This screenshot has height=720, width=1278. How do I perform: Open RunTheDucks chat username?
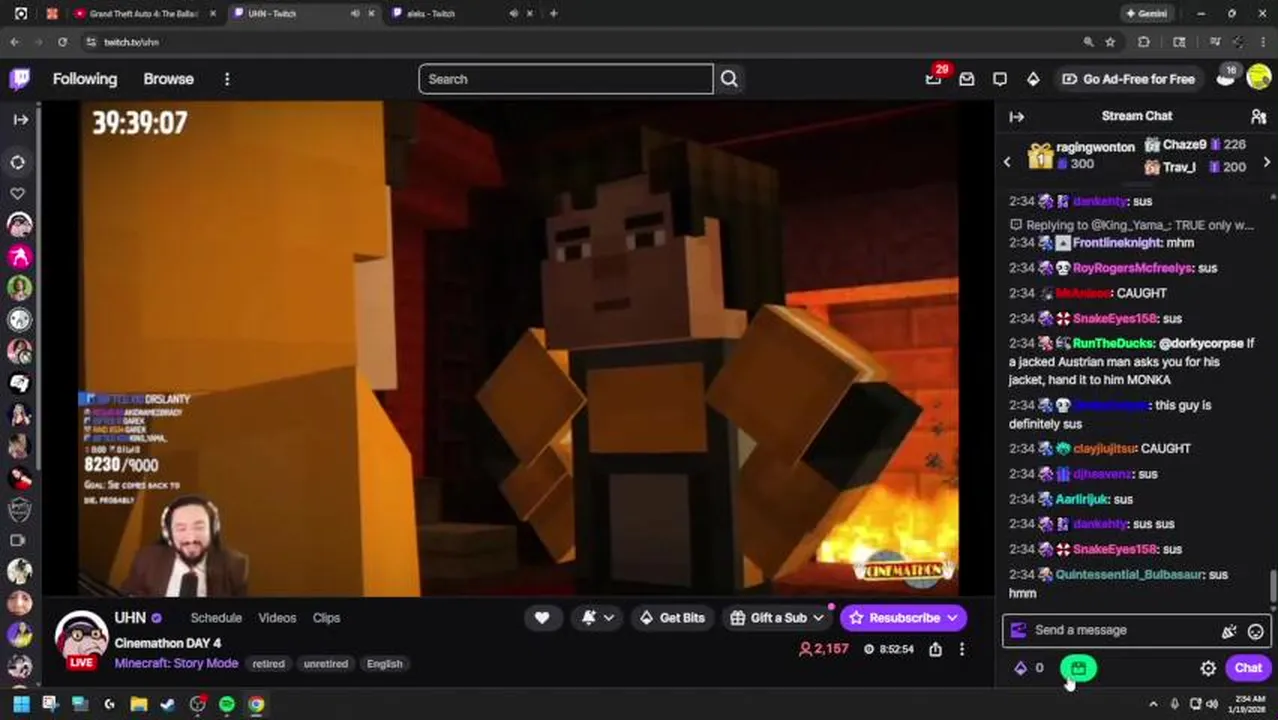tap(1113, 343)
